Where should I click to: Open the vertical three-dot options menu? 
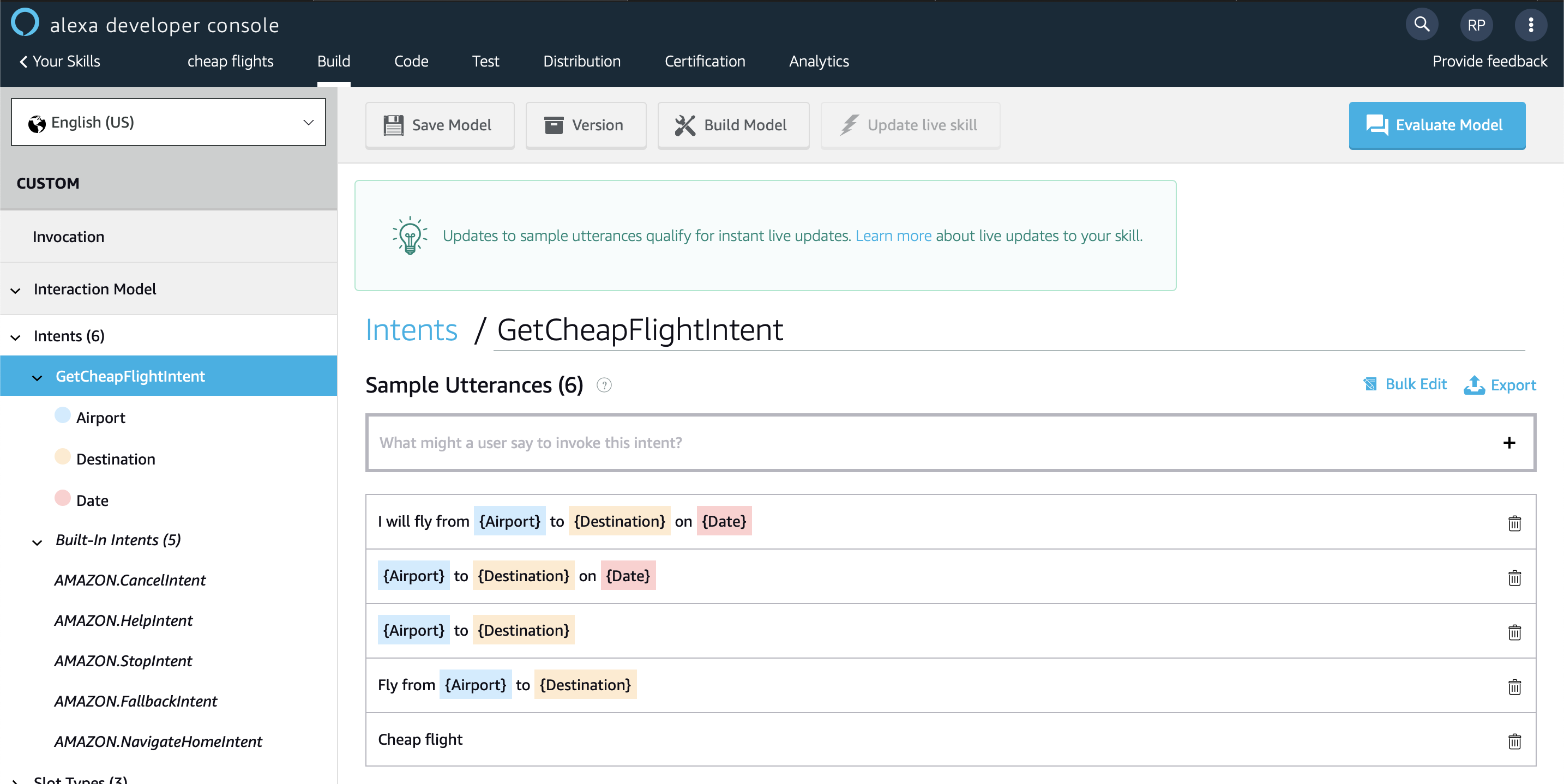click(1531, 25)
